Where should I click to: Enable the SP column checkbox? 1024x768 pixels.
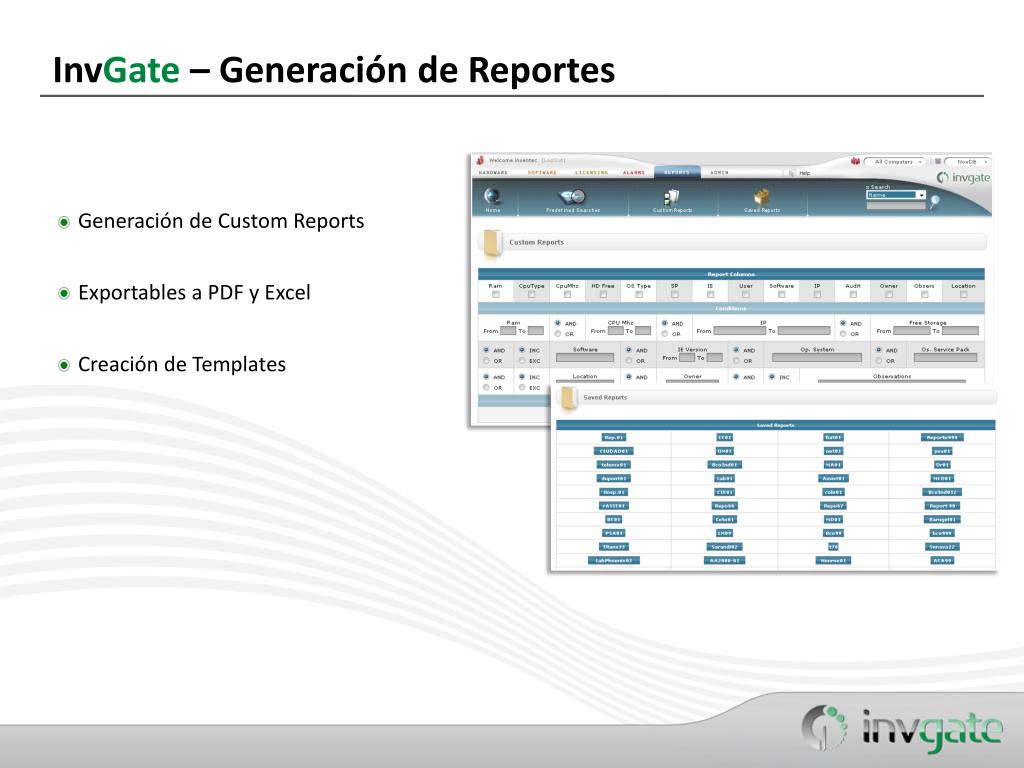(x=675, y=295)
